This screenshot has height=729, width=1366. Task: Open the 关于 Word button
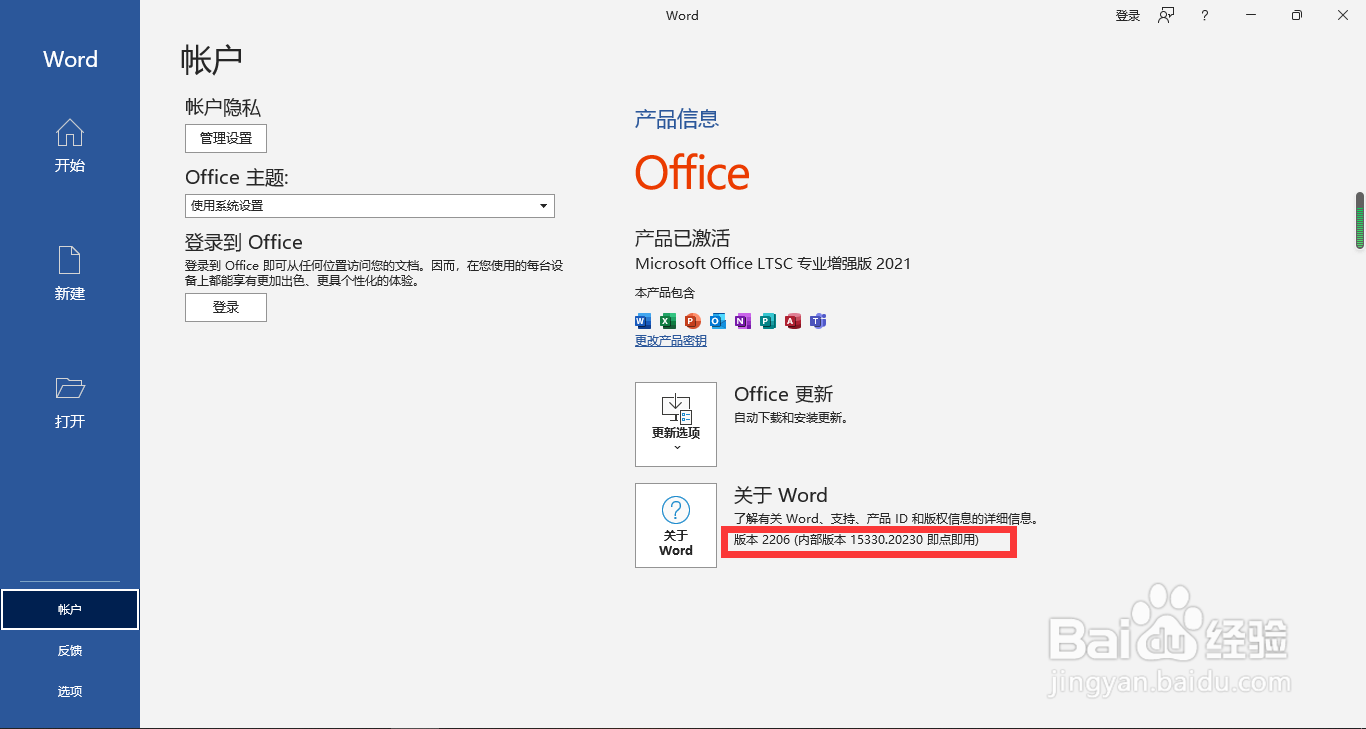pos(676,525)
